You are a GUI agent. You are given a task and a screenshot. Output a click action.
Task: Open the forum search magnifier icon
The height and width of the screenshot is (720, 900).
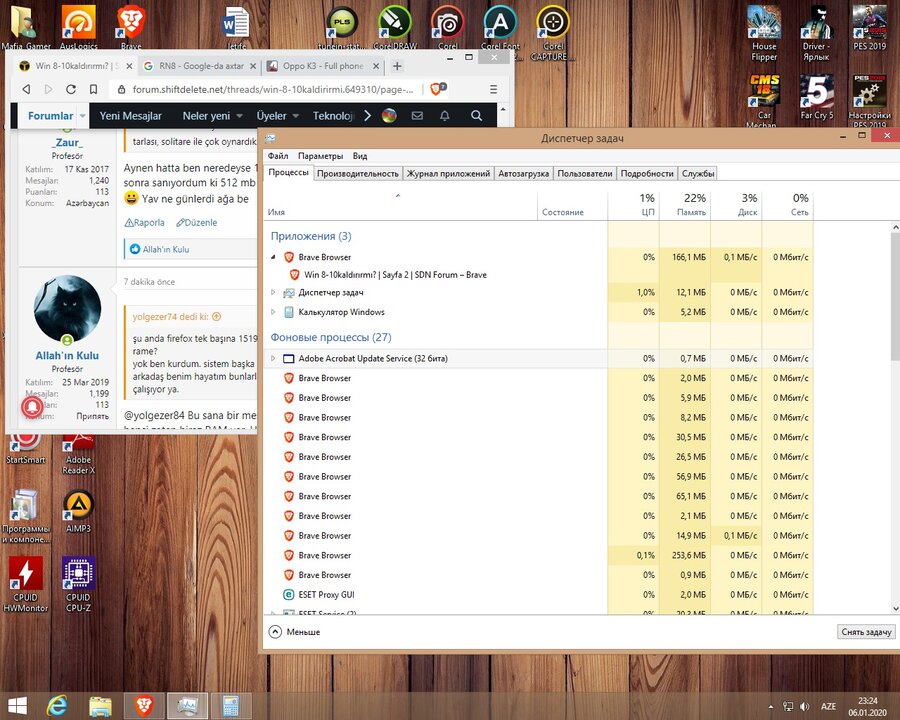pyautogui.click(x=476, y=116)
